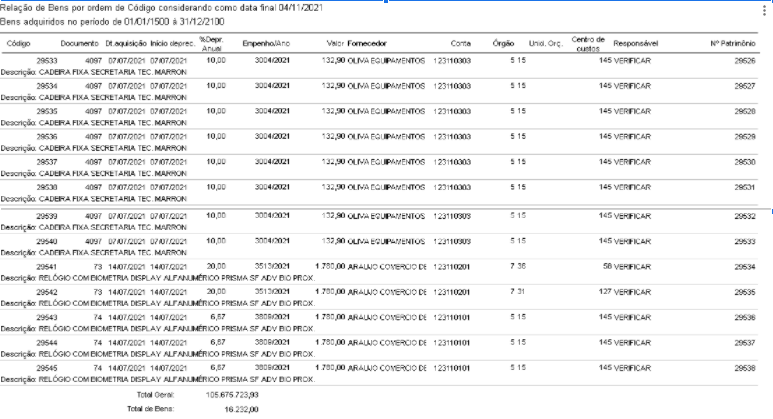773x419 pixels.
Task: Click centro de custos value 127
Action: (604, 292)
